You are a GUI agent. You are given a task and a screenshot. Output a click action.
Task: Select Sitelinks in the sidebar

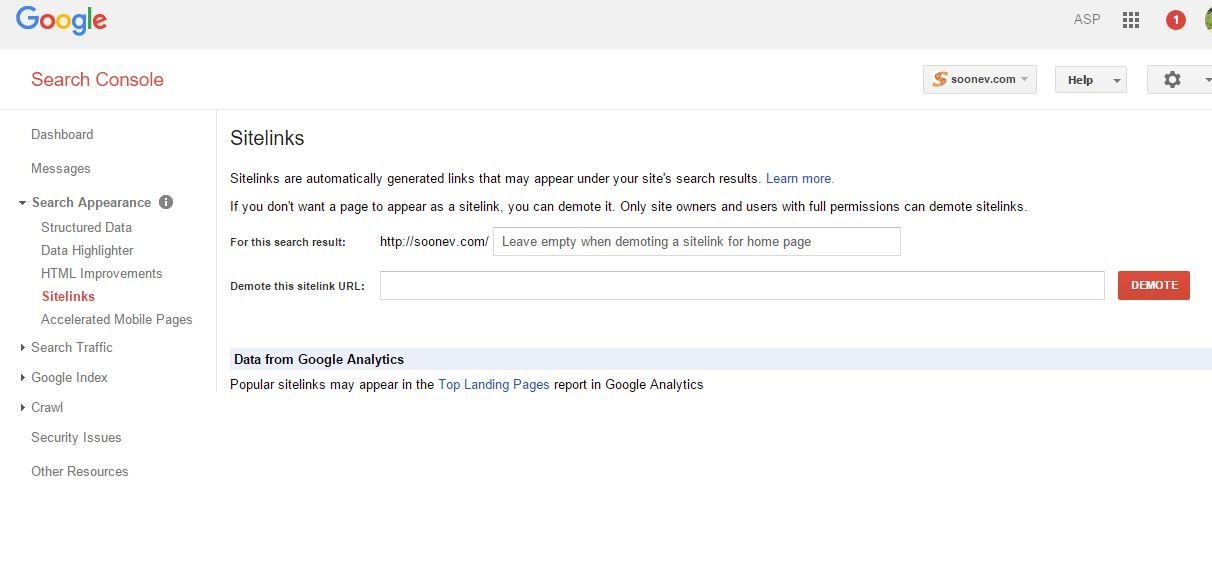point(68,296)
